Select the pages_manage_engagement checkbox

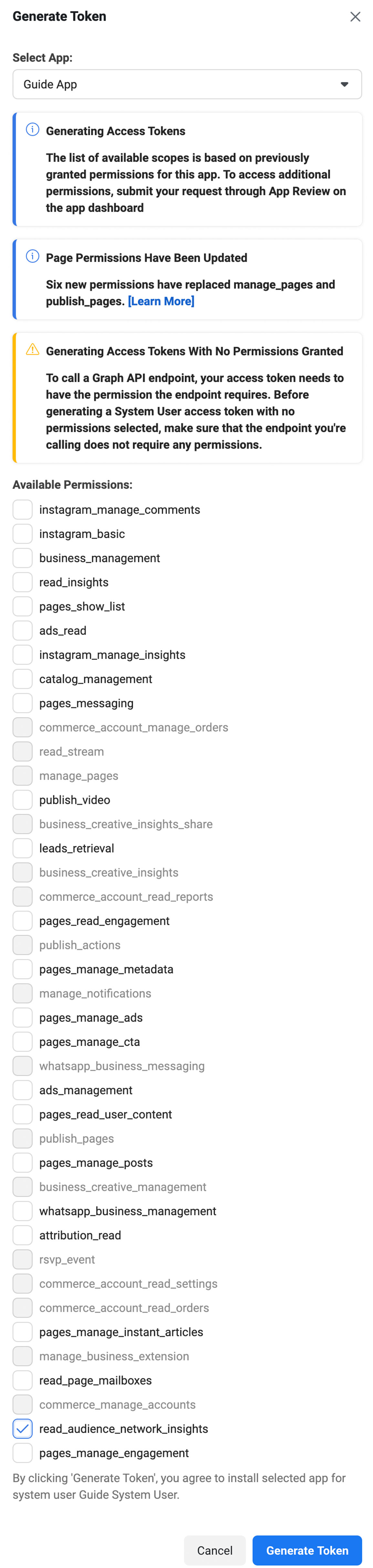coord(23,1453)
